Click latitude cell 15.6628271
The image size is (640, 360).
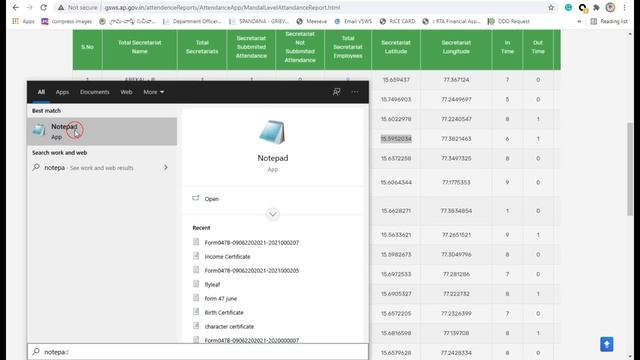[x=396, y=211]
